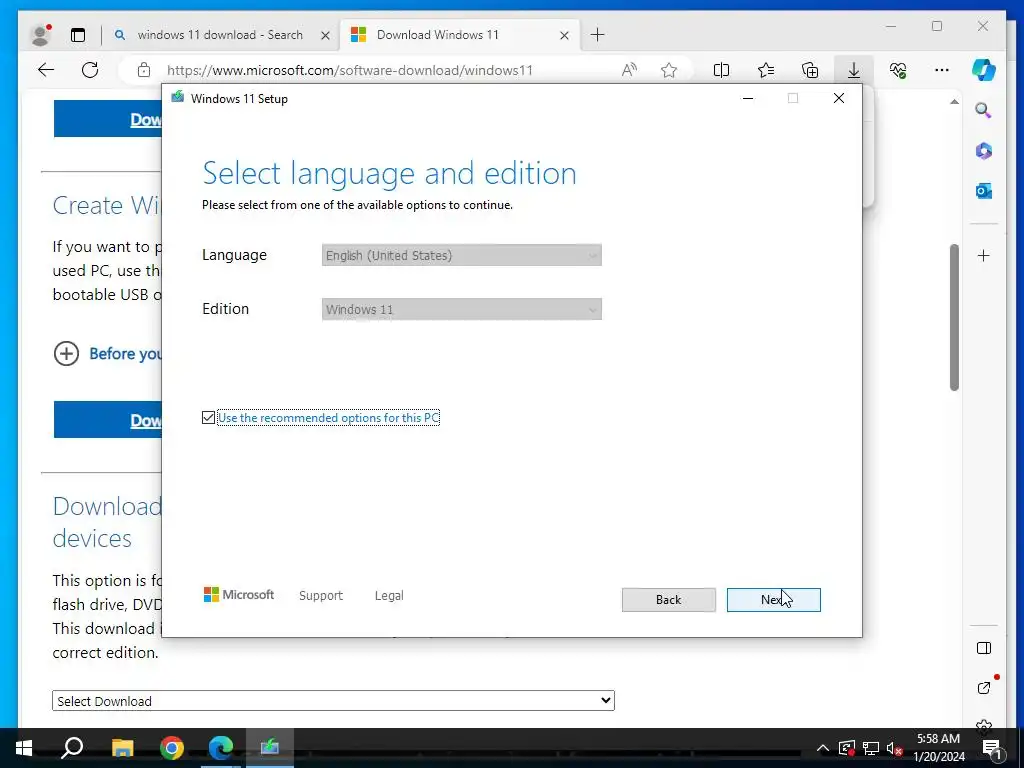Screen dimensions: 1024x768
Task: Go back using the browser back arrow
Action: coord(46,70)
